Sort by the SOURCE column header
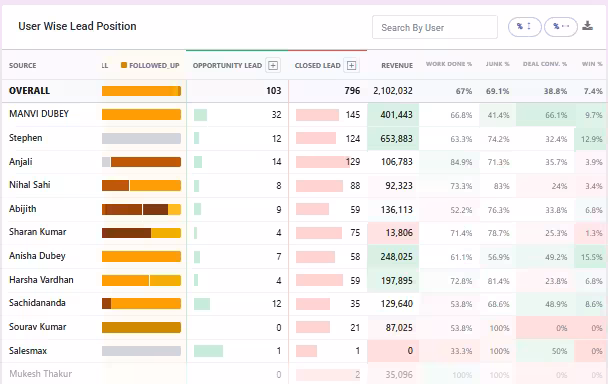 [22, 66]
